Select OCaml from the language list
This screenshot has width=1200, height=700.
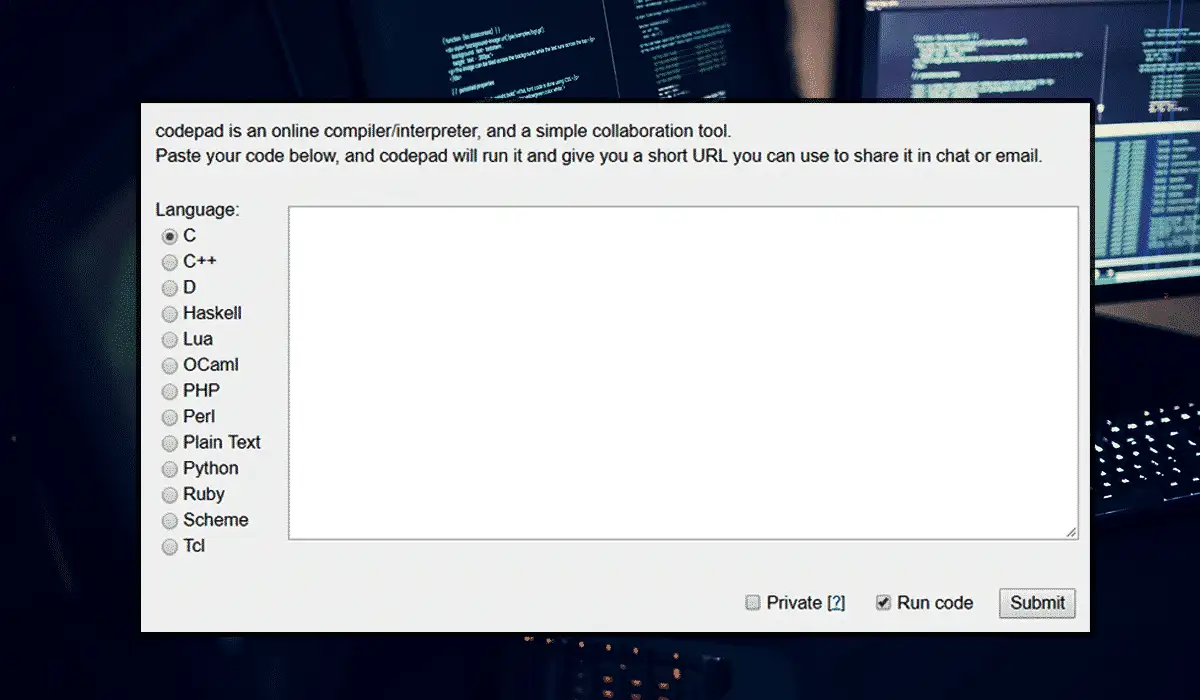coord(169,365)
